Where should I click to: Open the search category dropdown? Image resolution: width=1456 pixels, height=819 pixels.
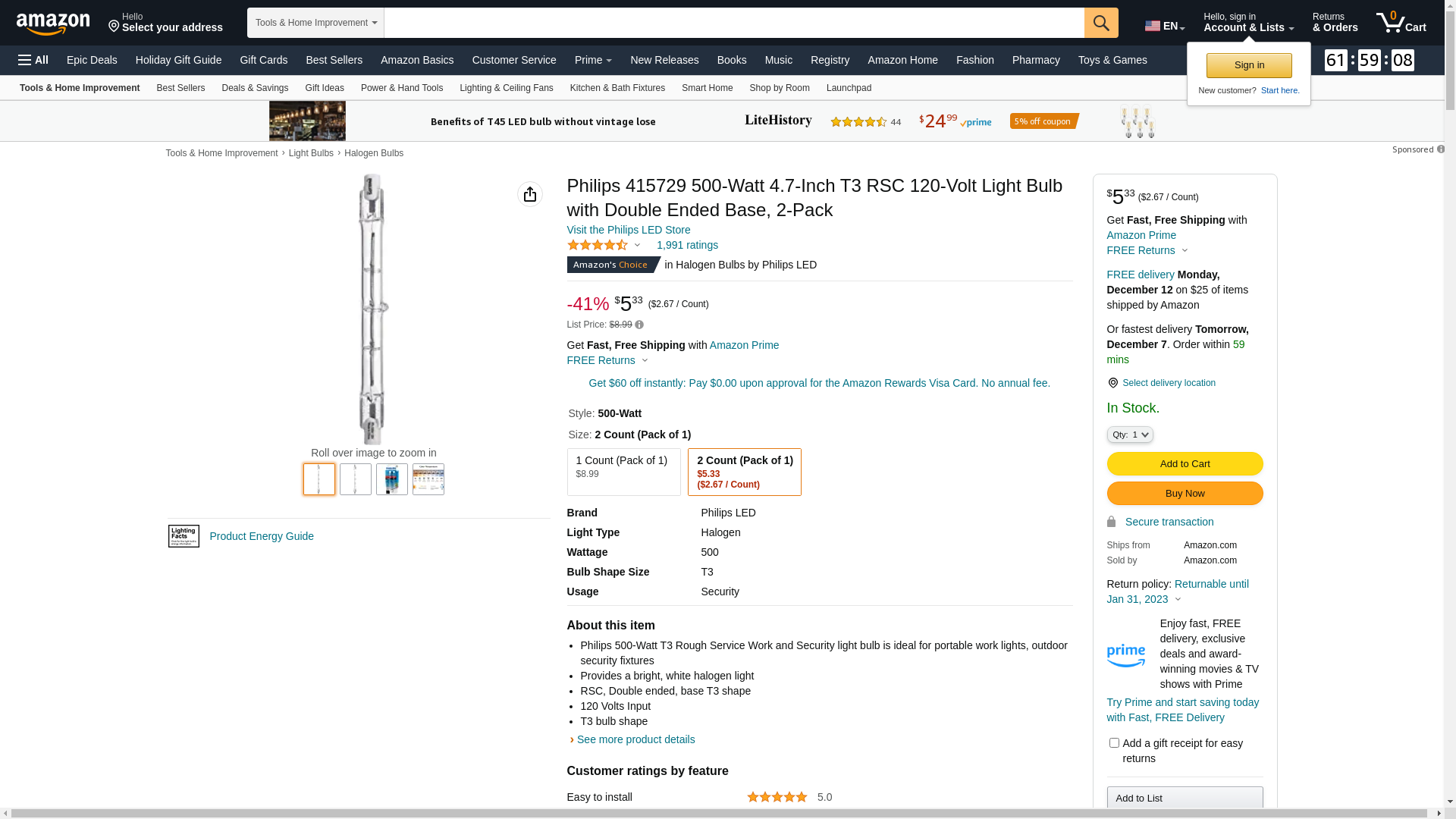315,23
